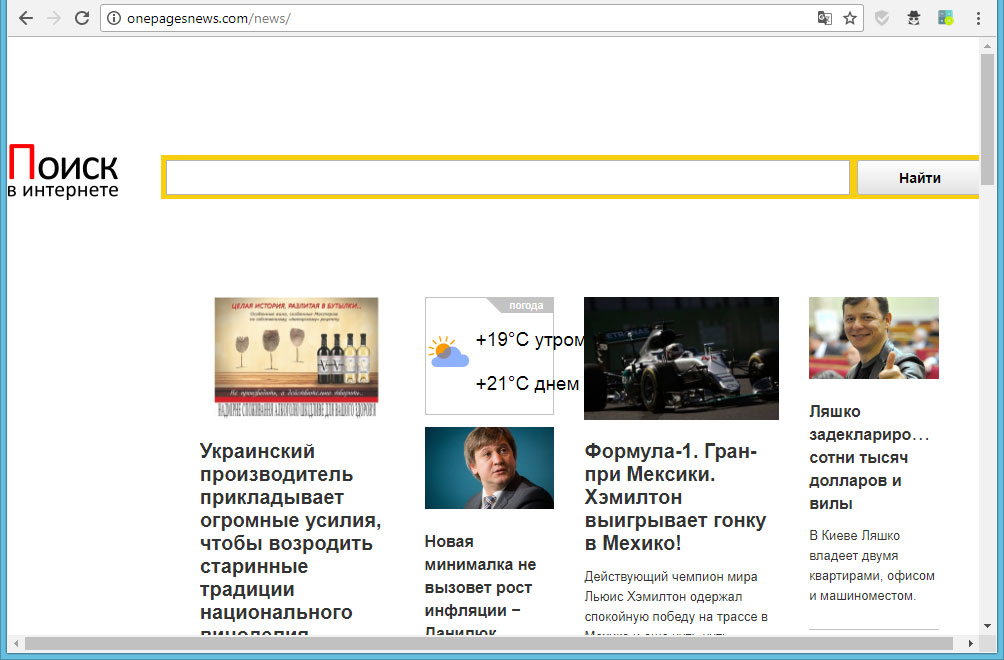Open the wine bottles advertisement image
Image resolution: width=1004 pixels, height=660 pixels.
pos(296,356)
